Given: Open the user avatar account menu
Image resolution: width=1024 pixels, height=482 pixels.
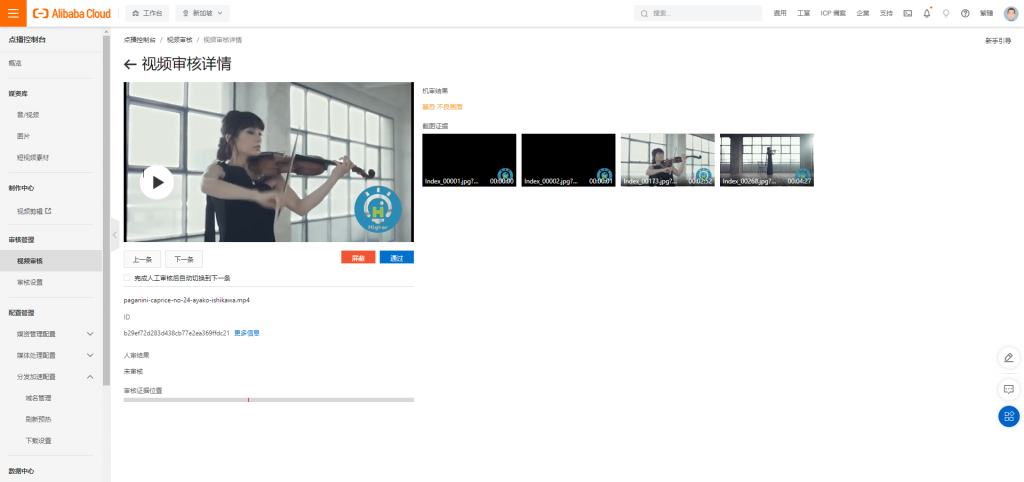Looking at the screenshot, I should point(1011,13).
